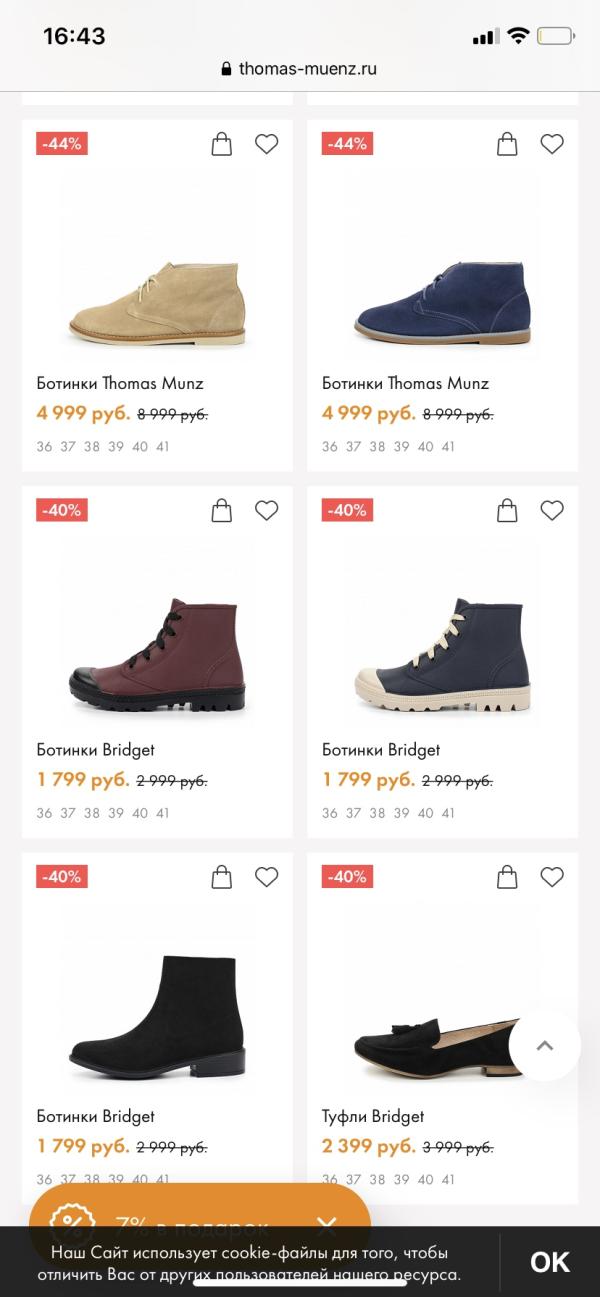The height and width of the screenshot is (1297, 600).
Task: Add Bridget loafers to shopping bag
Action: (x=507, y=877)
